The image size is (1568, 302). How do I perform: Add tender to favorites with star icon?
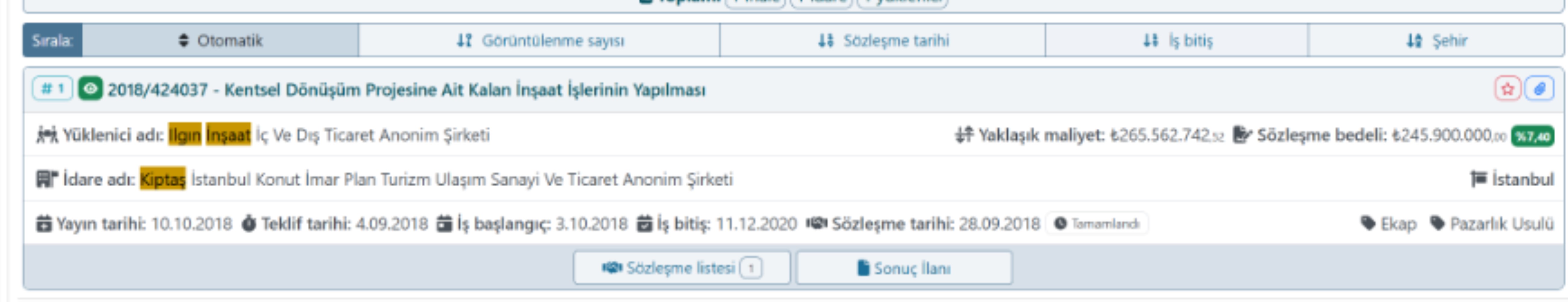1507,89
